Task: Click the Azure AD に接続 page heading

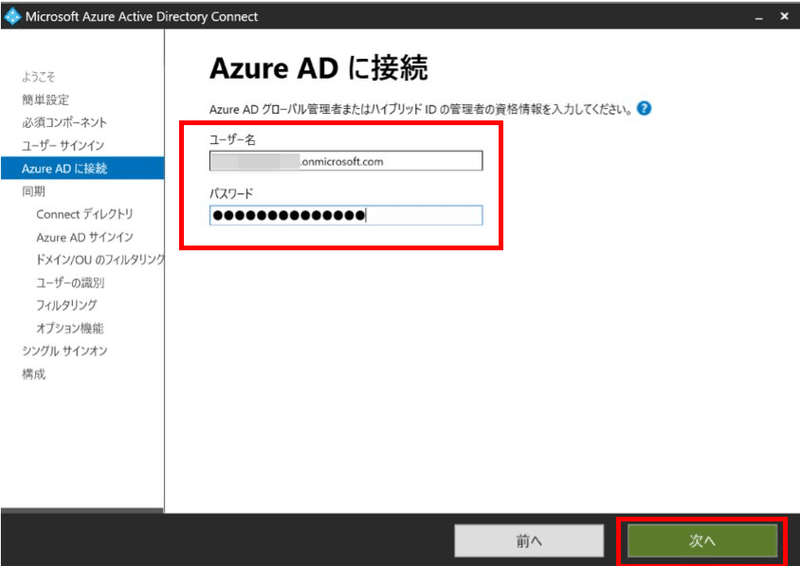Action: [x=318, y=68]
